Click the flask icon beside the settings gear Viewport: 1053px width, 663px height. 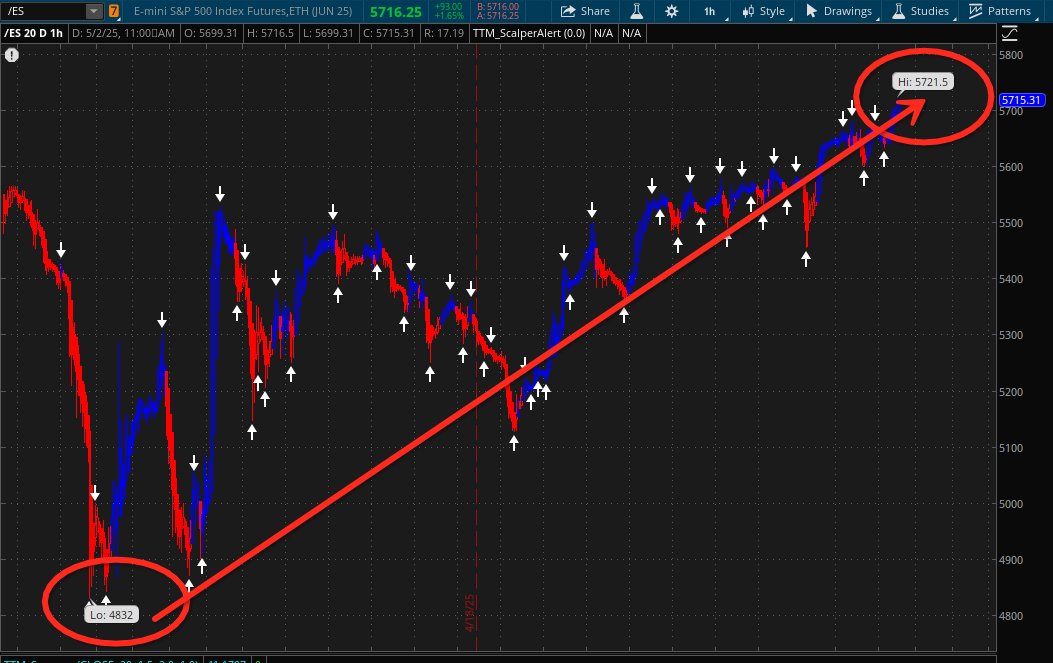(636, 12)
